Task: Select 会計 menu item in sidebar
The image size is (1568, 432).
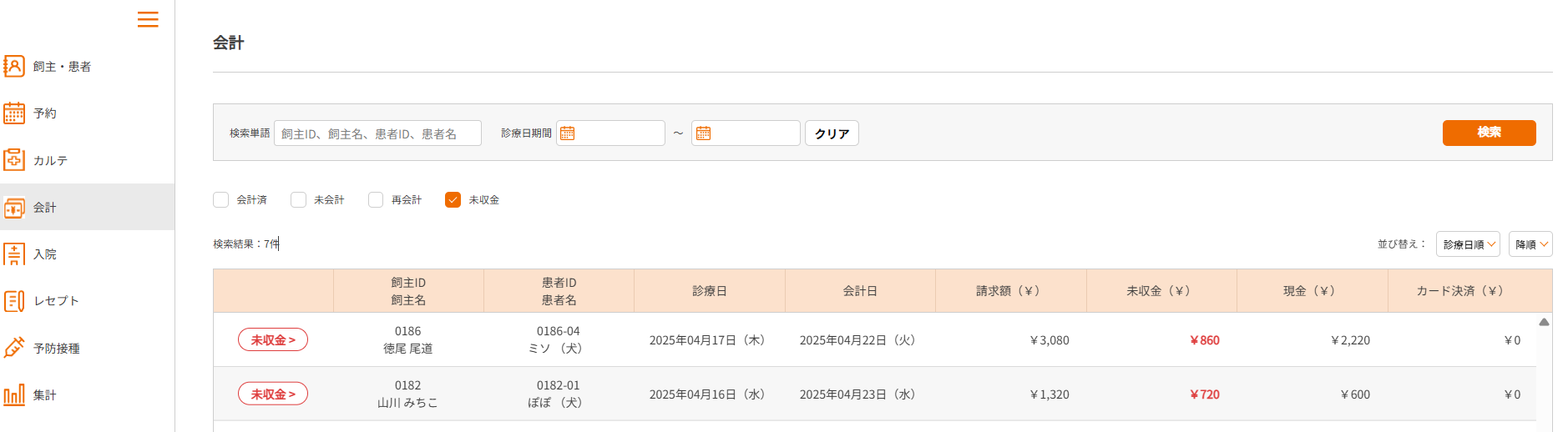Action: click(x=88, y=207)
